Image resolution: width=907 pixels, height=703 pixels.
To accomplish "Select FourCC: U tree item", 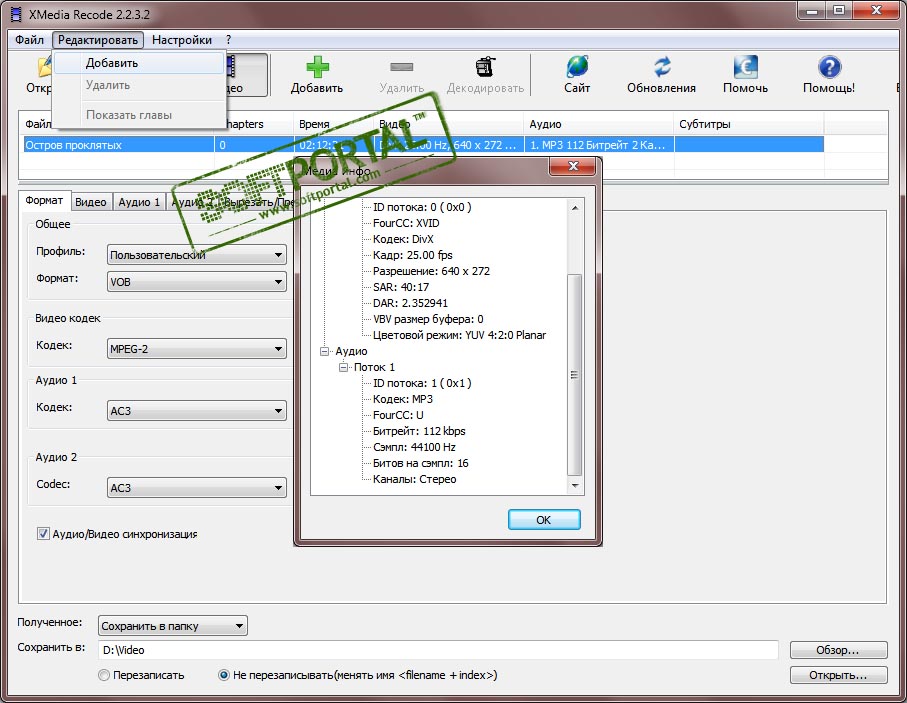I will [x=398, y=415].
